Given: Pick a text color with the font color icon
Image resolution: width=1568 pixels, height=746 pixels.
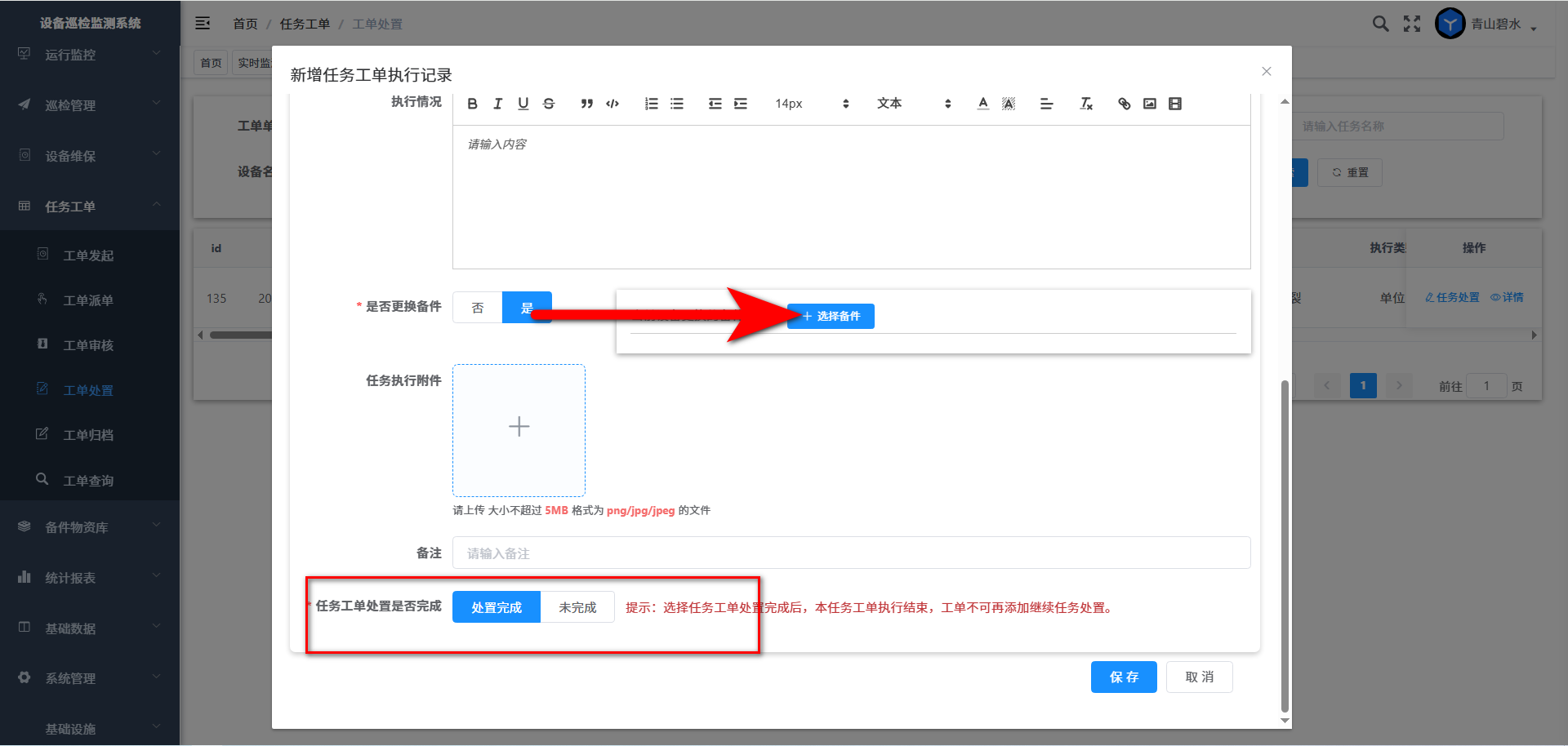Looking at the screenshot, I should coord(982,104).
